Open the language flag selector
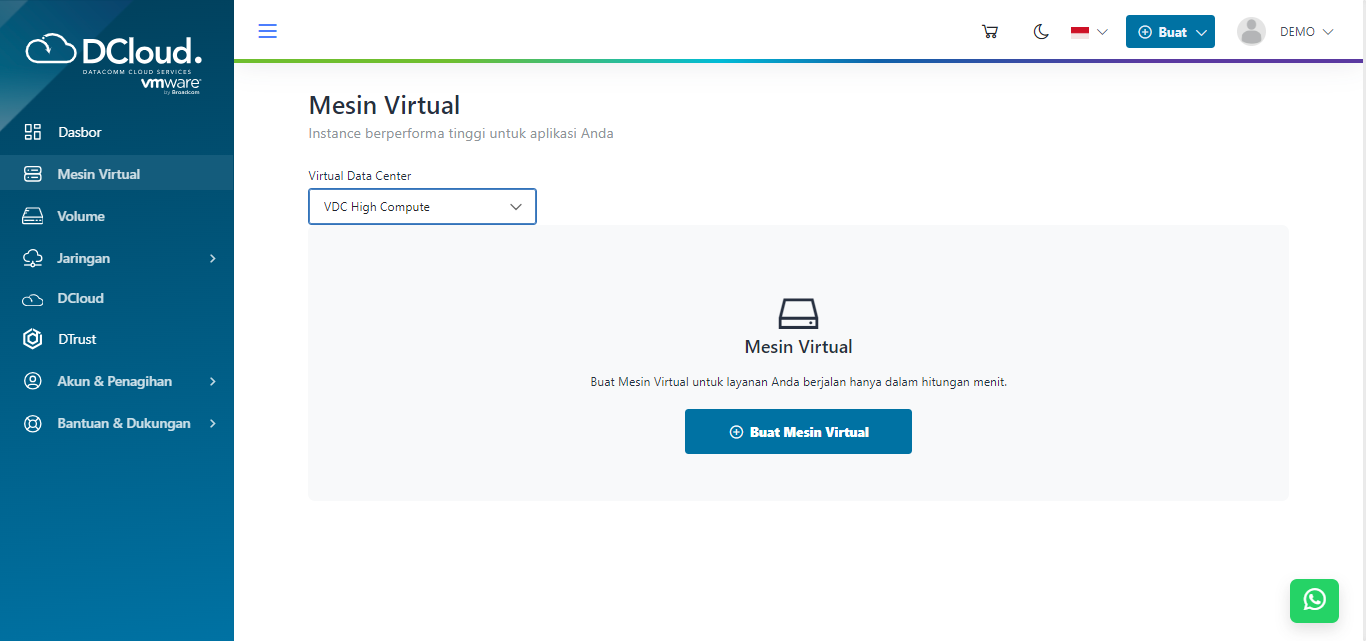 [1088, 31]
